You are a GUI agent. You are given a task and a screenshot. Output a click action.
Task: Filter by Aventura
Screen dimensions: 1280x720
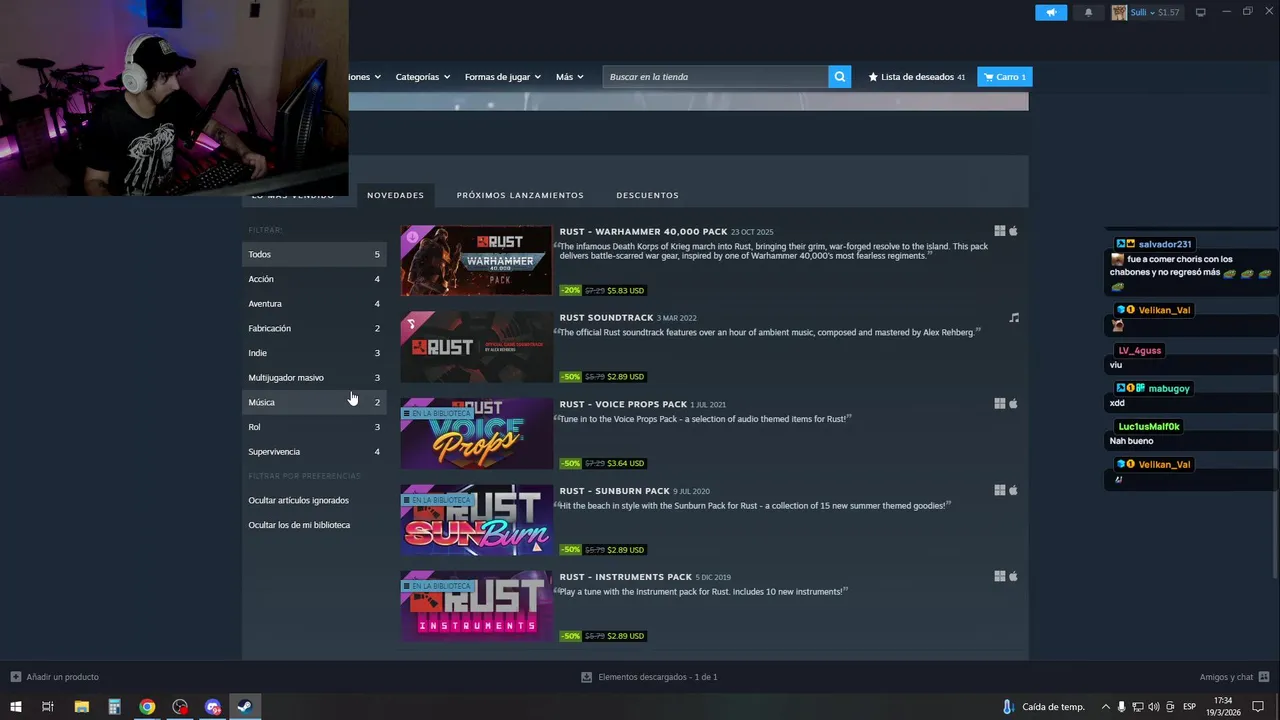coord(314,303)
